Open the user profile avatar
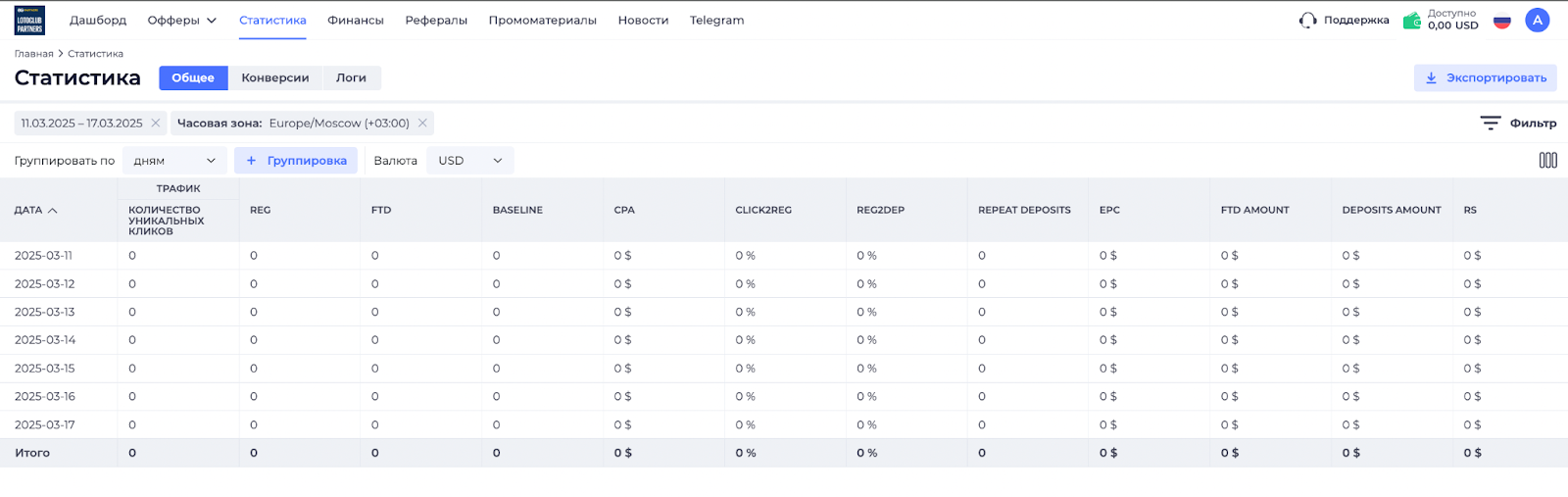The height and width of the screenshot is (497, 1568). 1537,21
